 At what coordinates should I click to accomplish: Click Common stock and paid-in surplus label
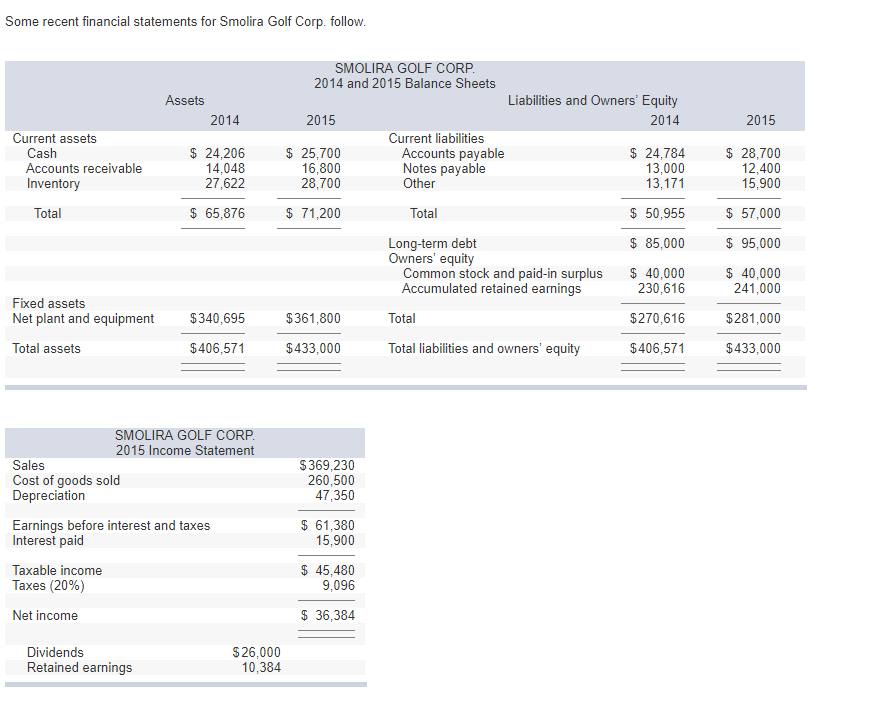pyautogui.click(x=502, y=273)
